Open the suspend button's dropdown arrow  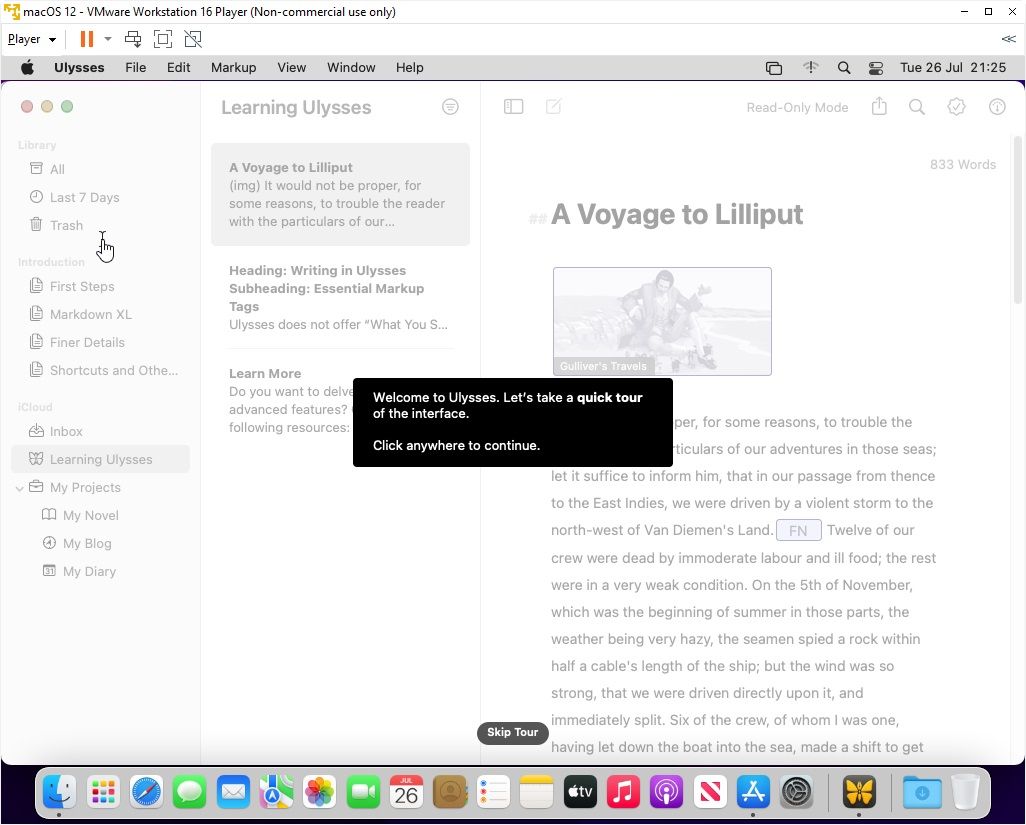point(106,38)
